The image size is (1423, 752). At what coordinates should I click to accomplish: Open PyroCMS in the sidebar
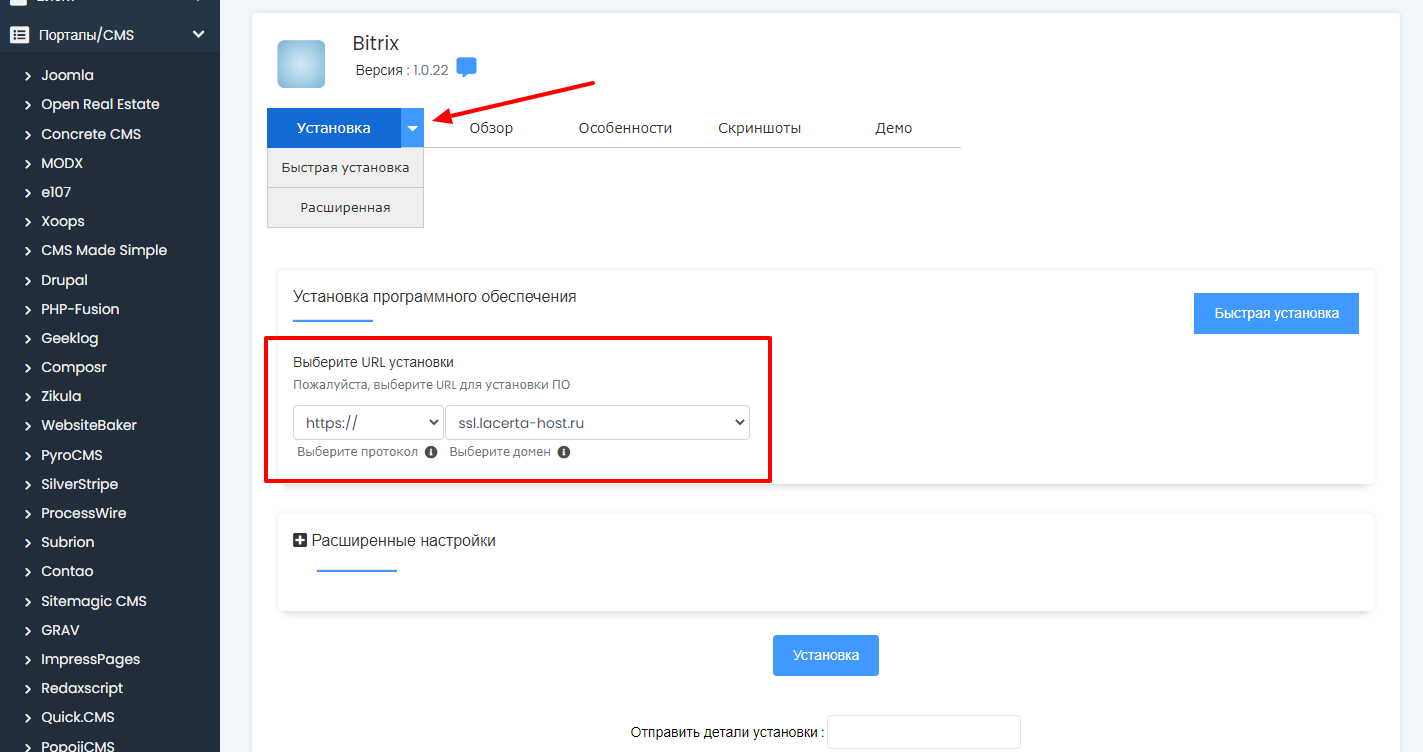(72, 455)
